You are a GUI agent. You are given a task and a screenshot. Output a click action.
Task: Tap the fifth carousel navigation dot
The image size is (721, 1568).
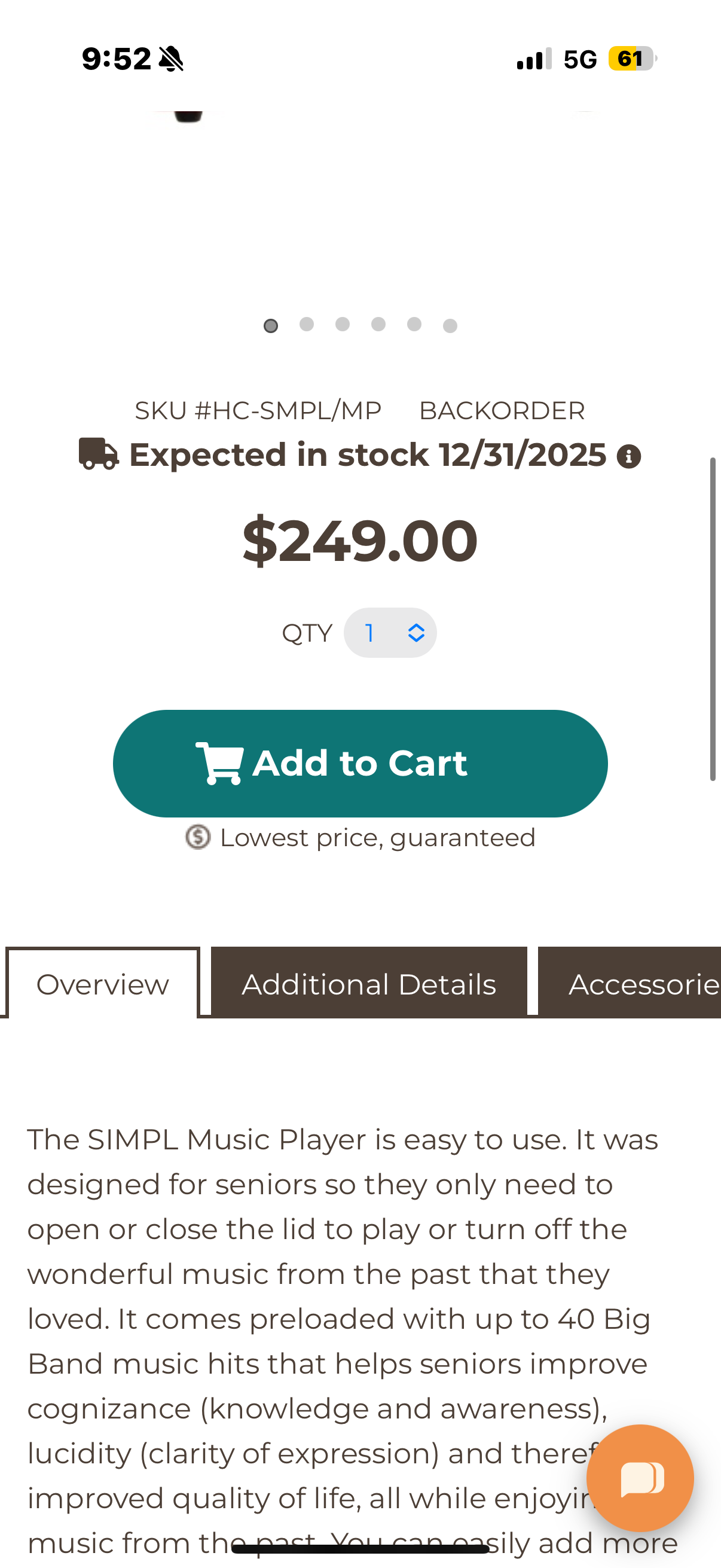coord(414,326)
